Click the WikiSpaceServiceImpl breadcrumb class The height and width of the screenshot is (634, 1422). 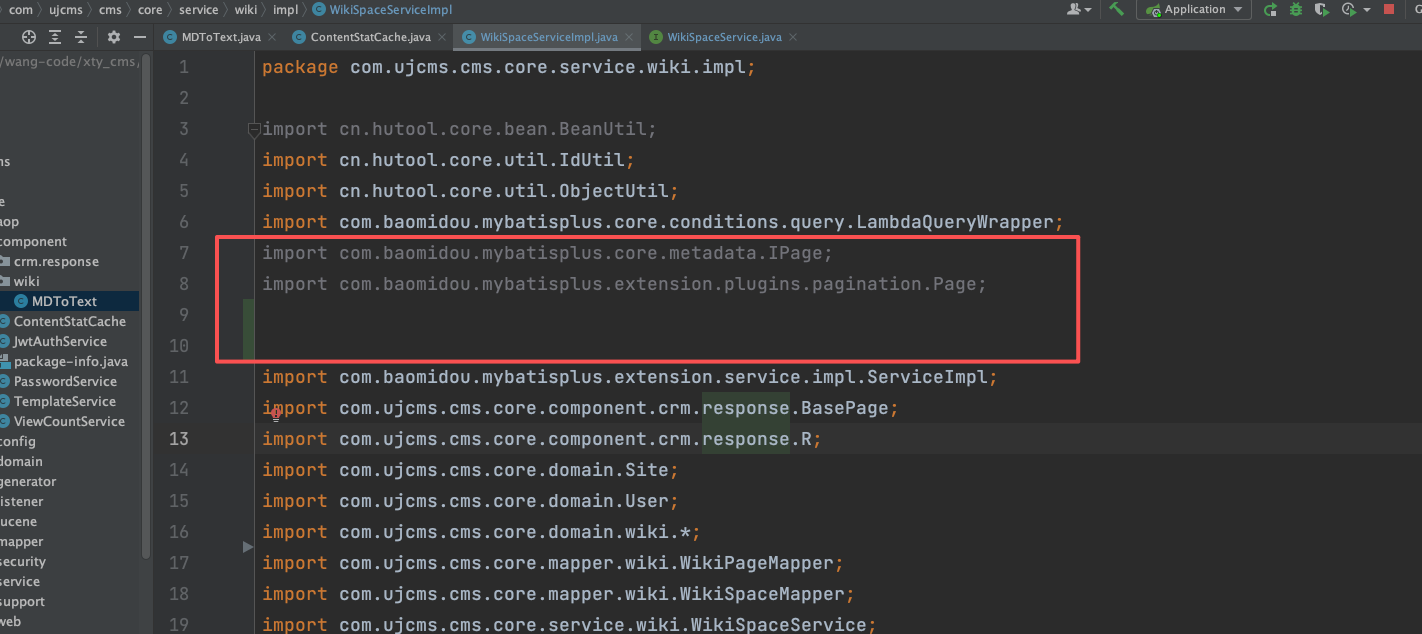pos(382,10)
